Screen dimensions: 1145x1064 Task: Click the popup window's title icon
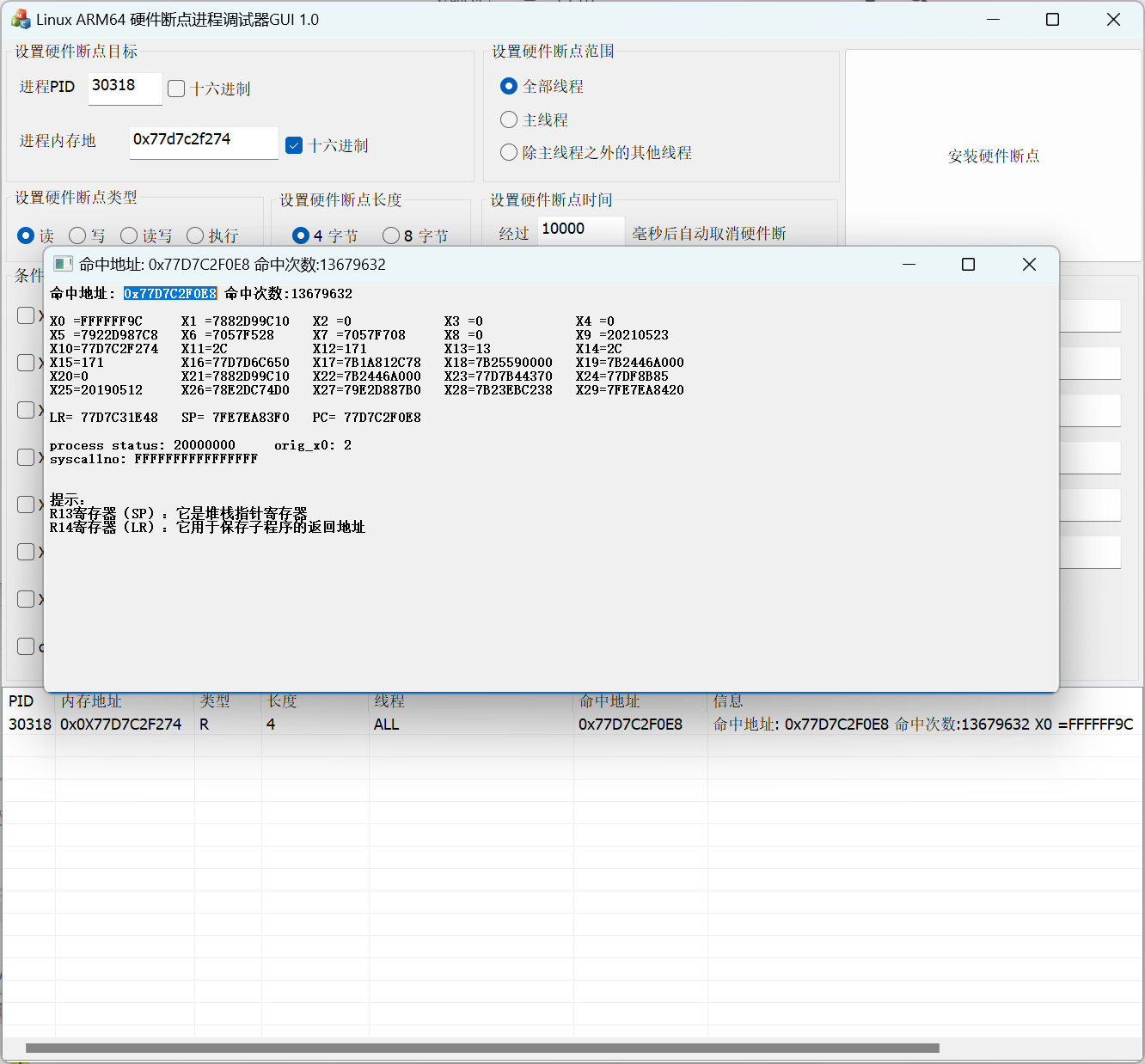tap(63, 264)
